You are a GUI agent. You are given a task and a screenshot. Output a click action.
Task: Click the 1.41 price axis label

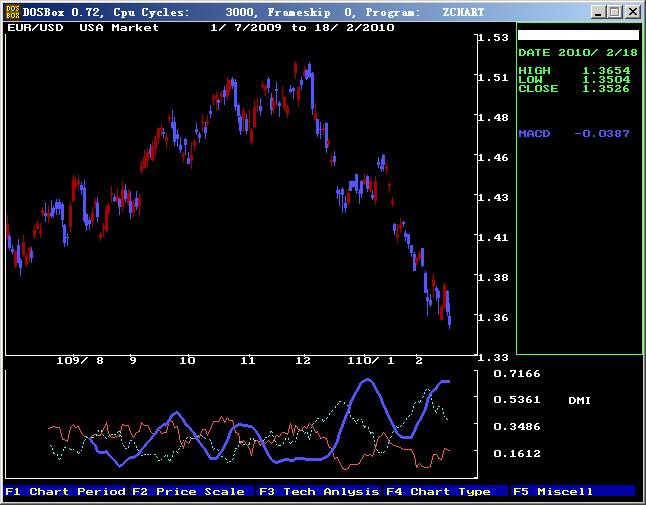click(493, 237)
